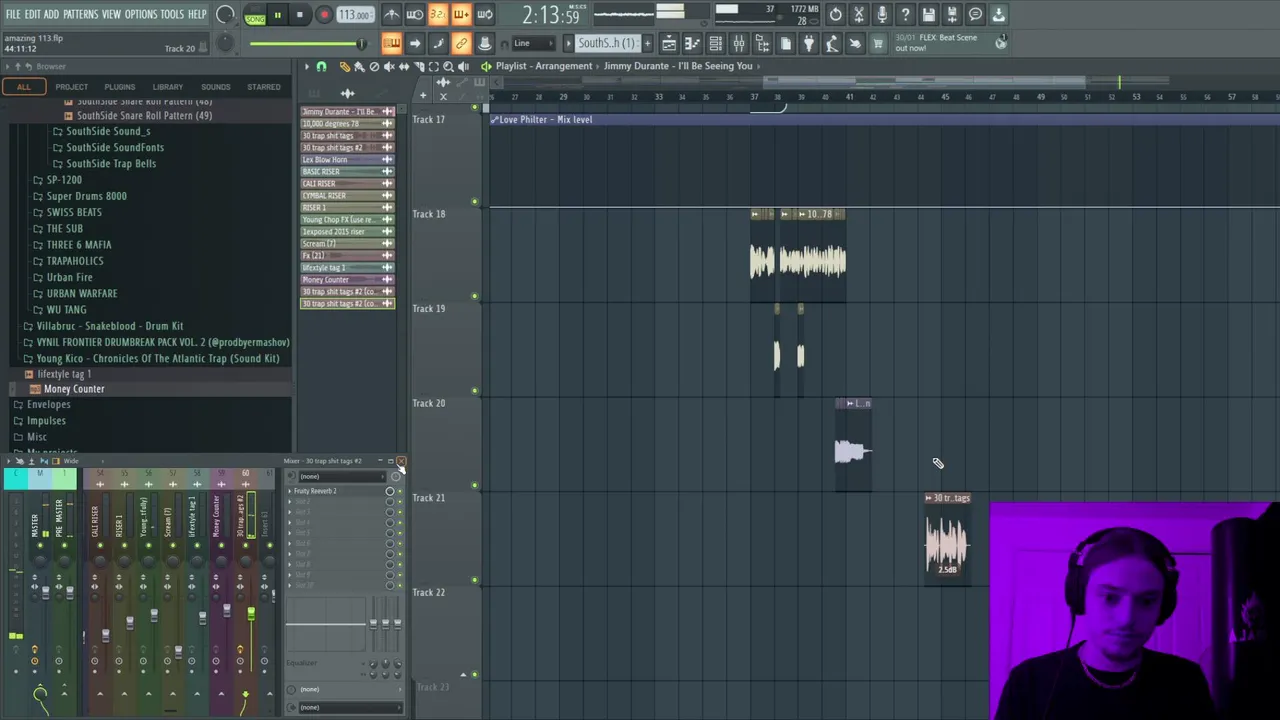The image size is (1280, 720).
Task: Click the stop playback button
Action: 299,15
